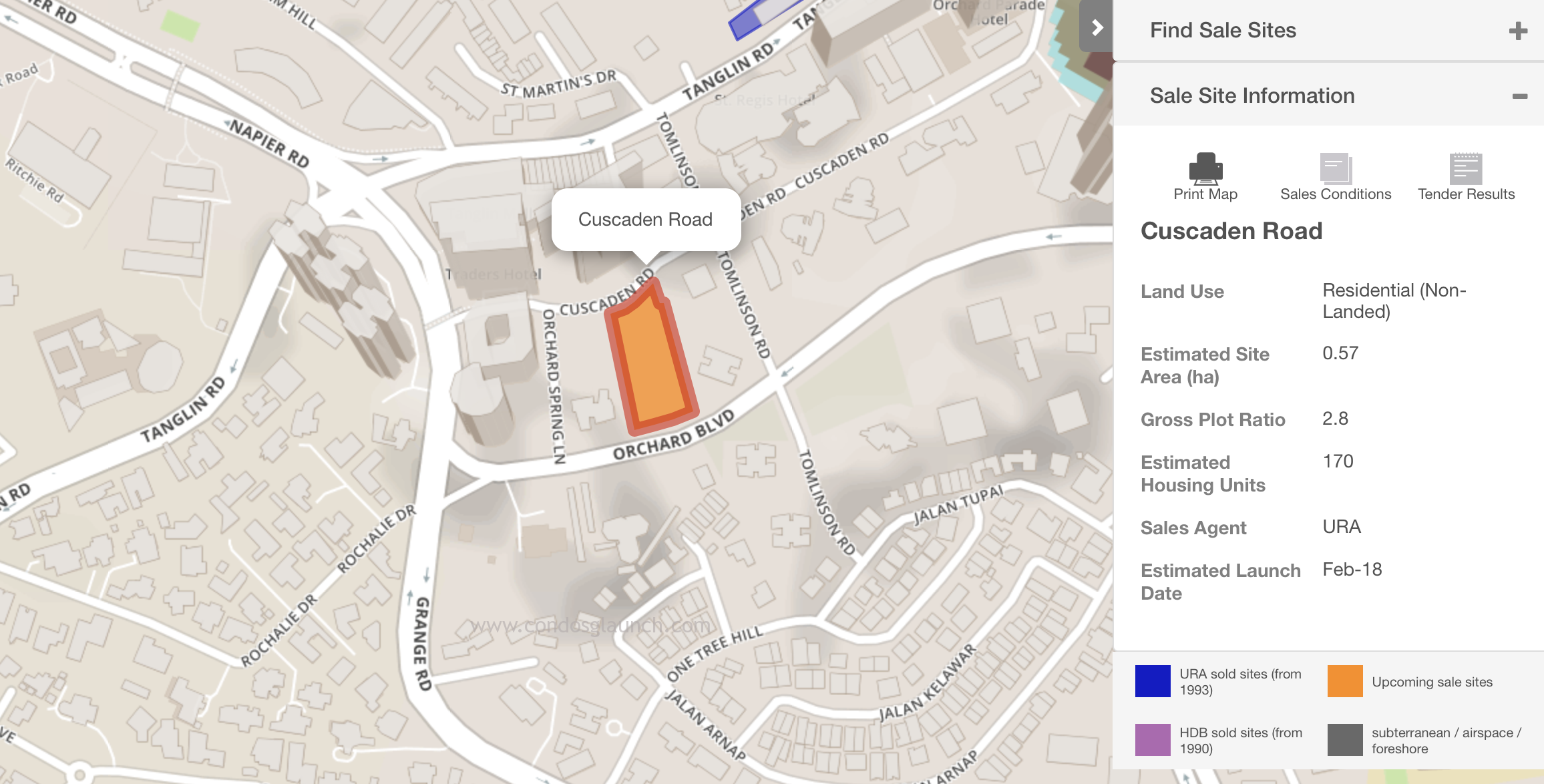
Task: Collapse the side panel with arrow button
Action: point(1096,27)
